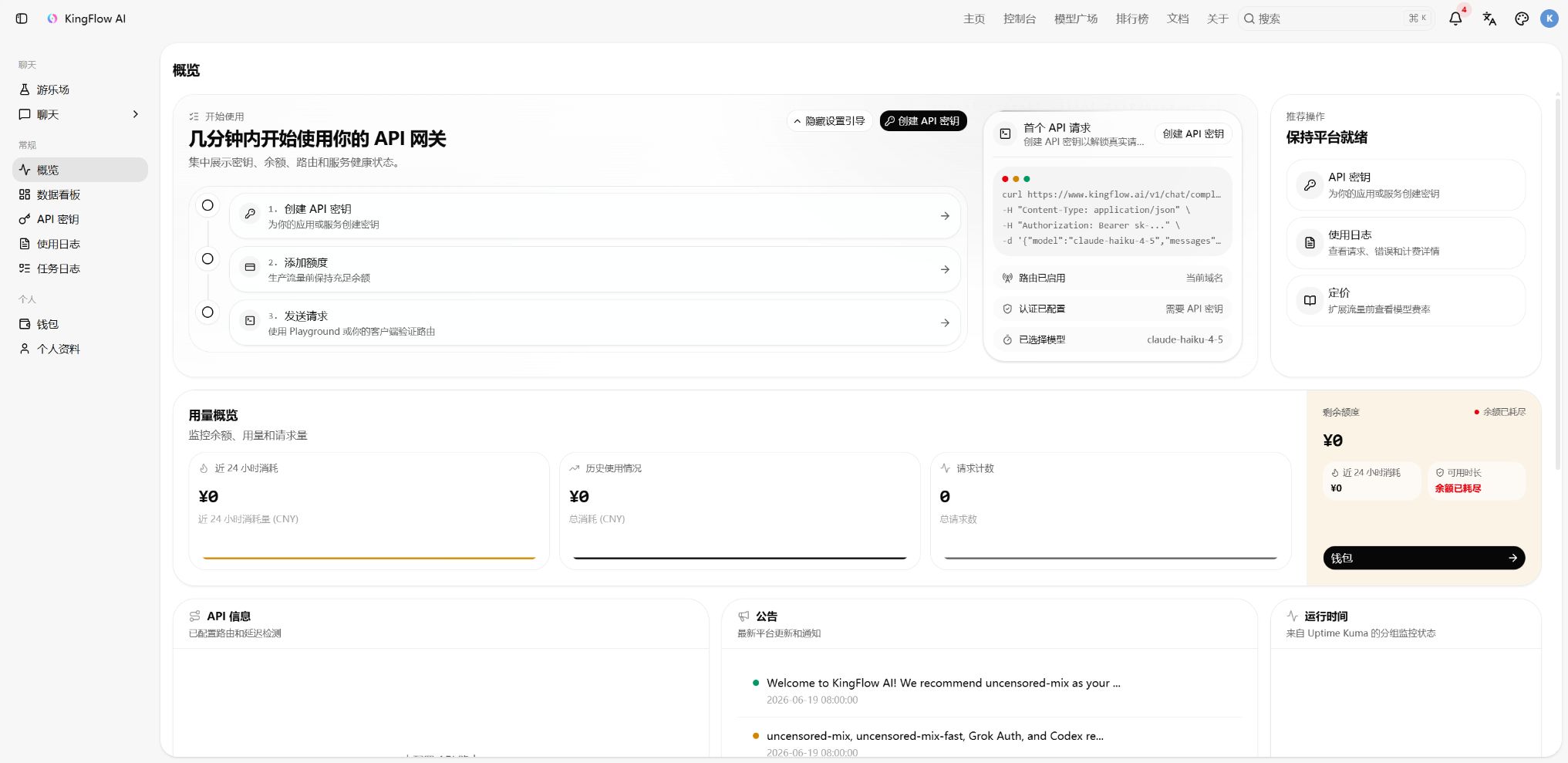1568x763 pixels.
Task: Open the Welcome to KingFlow AI announcement
Action: tap(990, 690)
